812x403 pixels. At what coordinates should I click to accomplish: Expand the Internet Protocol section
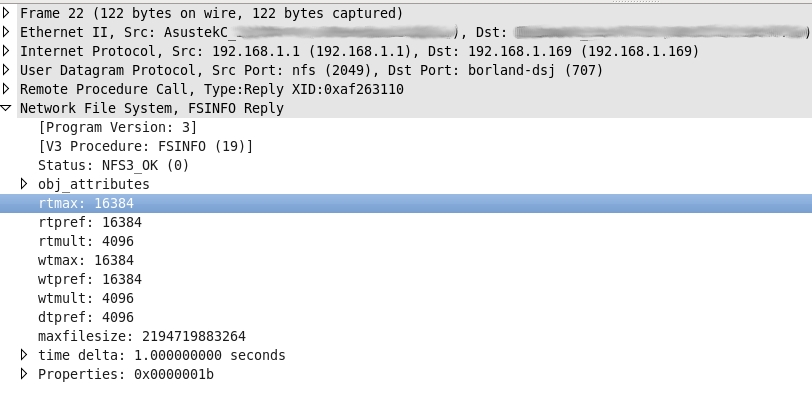tap(6, 51)
